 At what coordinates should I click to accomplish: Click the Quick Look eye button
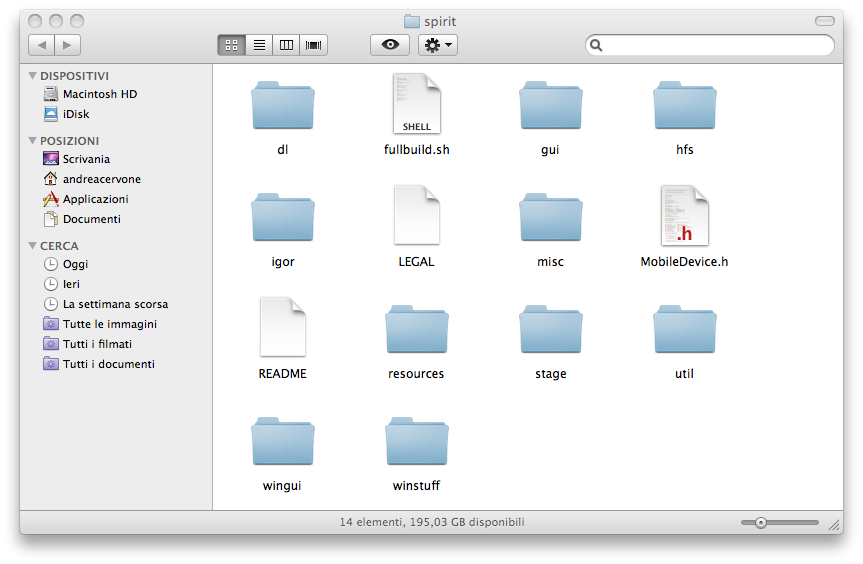389,45
